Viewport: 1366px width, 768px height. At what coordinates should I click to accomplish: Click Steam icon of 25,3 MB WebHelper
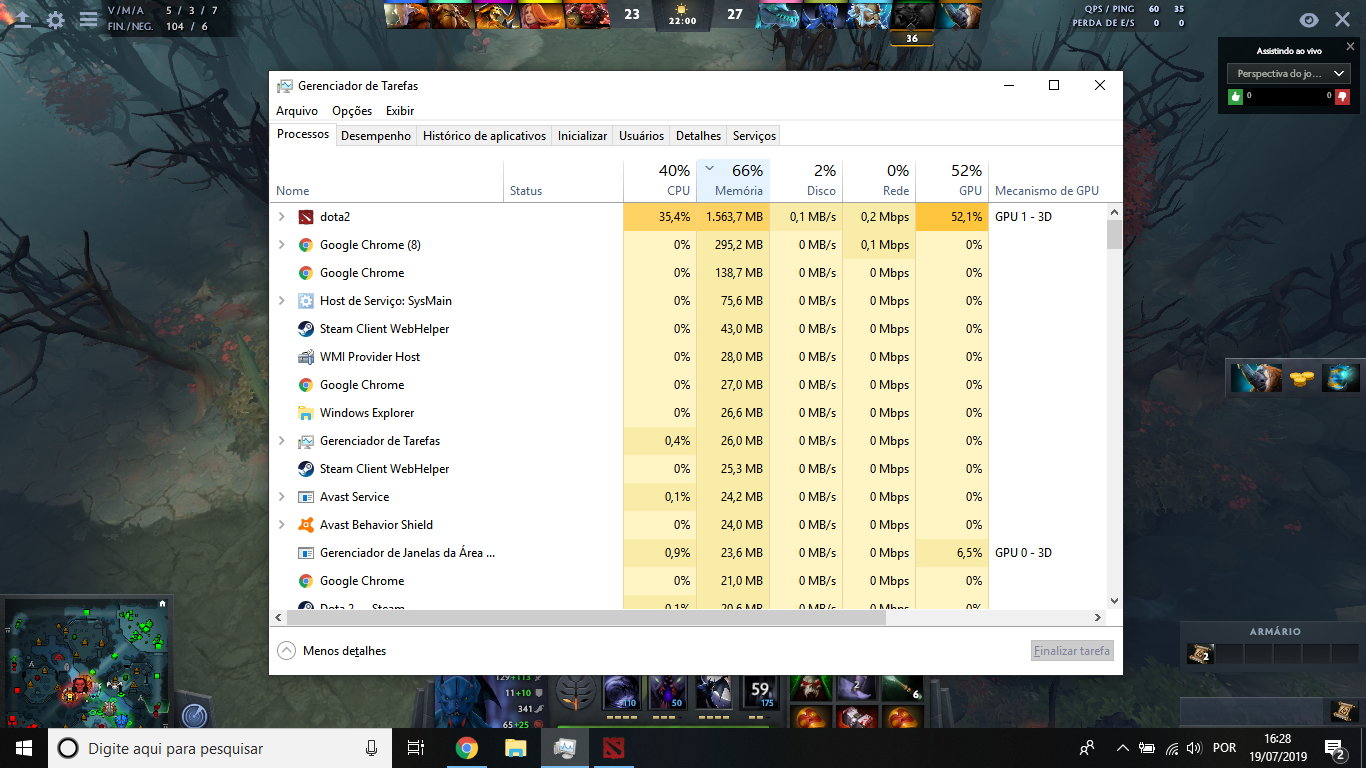[x=306, y=469]
